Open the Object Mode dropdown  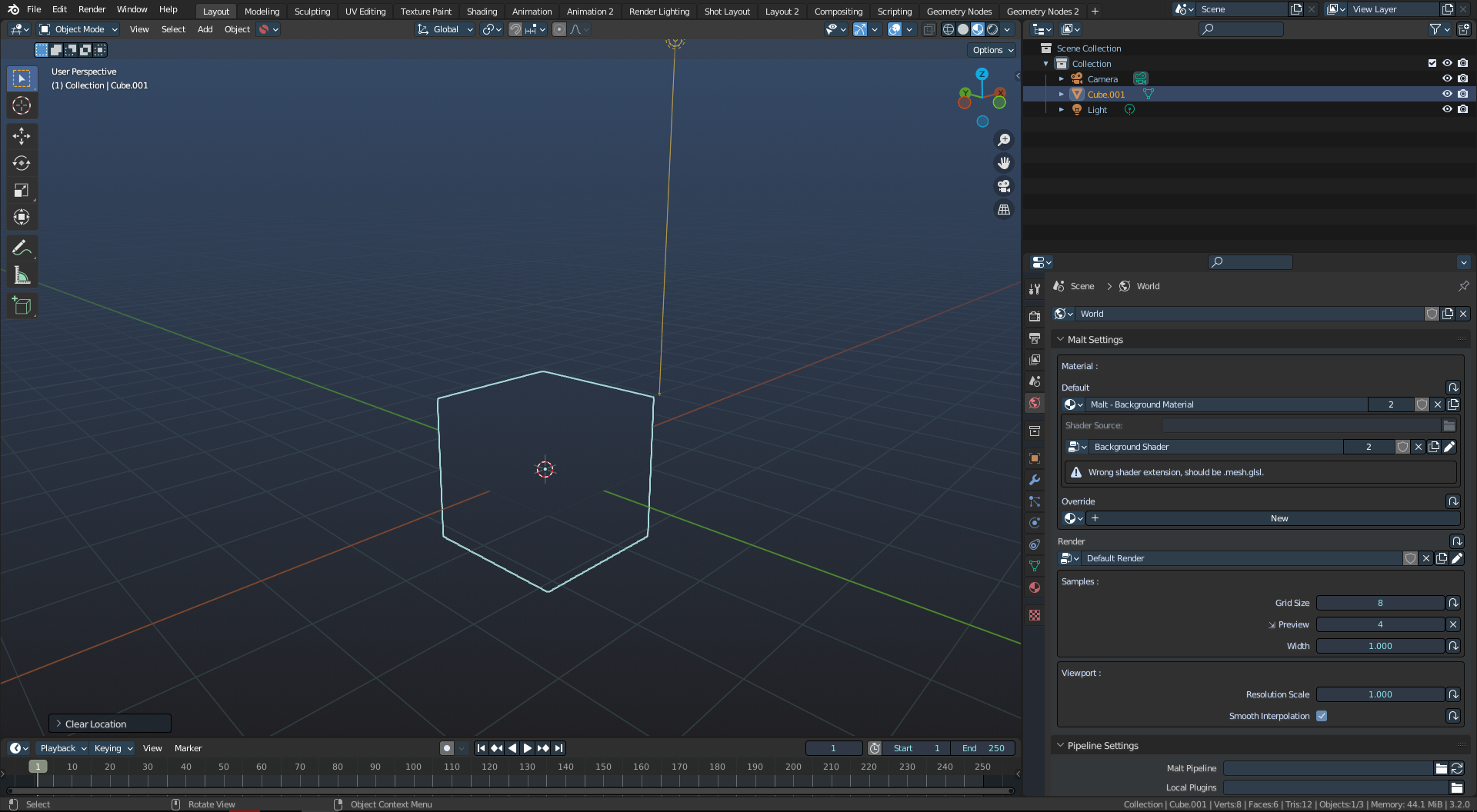77,29
